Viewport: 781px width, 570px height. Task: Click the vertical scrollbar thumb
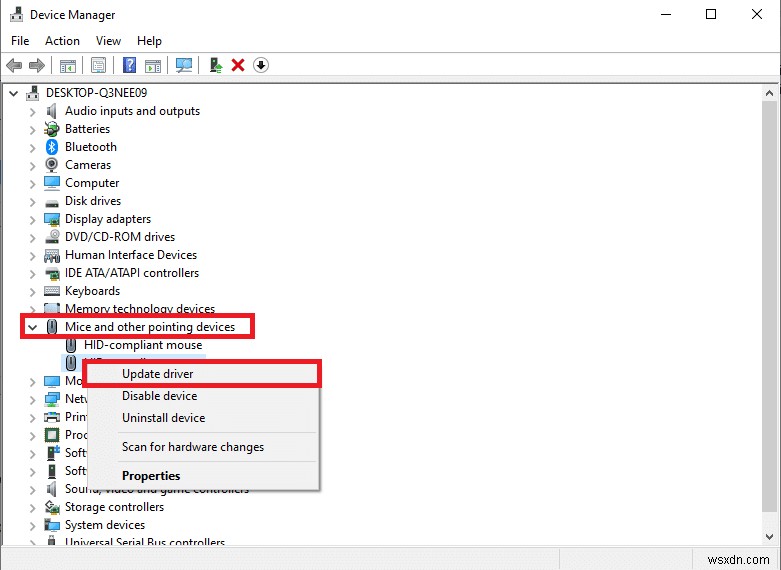(x=770, y=306)
